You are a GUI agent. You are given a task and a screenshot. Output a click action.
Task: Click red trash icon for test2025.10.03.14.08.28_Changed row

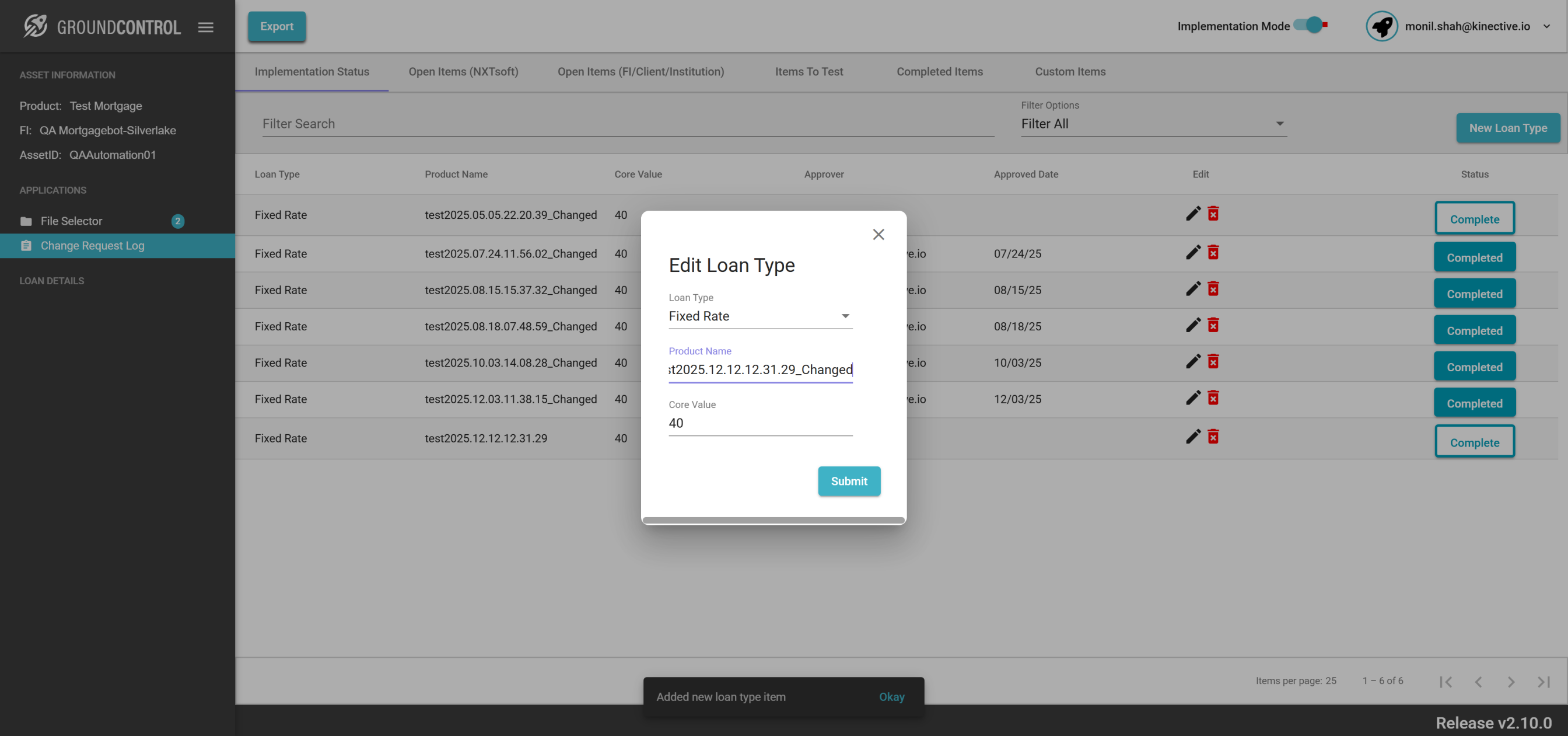pos(1213,362)
